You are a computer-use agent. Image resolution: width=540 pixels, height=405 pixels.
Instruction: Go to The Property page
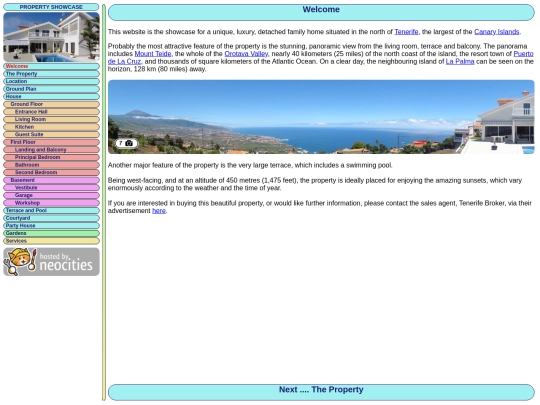[51, 74]
